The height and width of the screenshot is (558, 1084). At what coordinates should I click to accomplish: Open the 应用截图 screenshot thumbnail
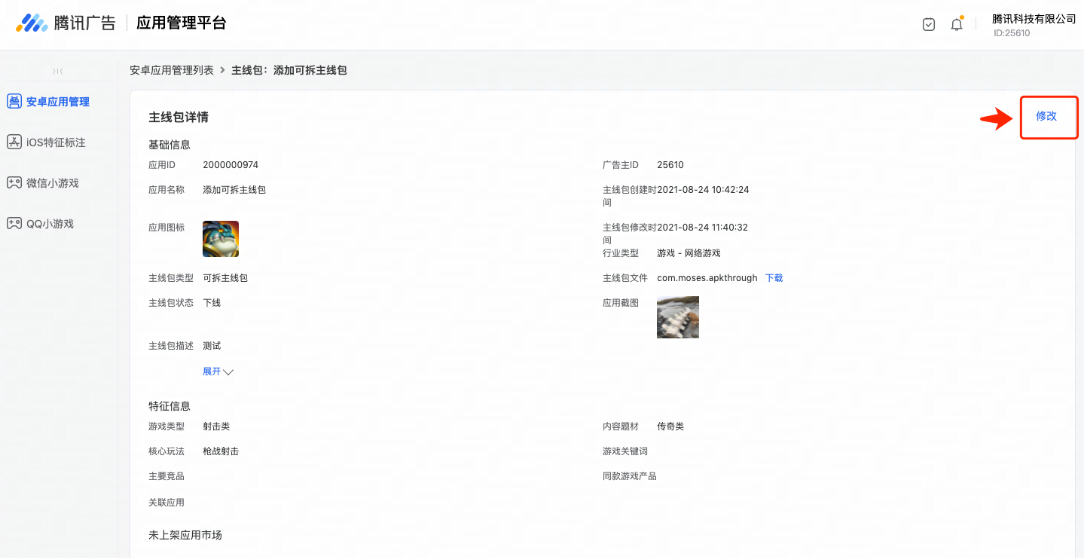point(677,317)
